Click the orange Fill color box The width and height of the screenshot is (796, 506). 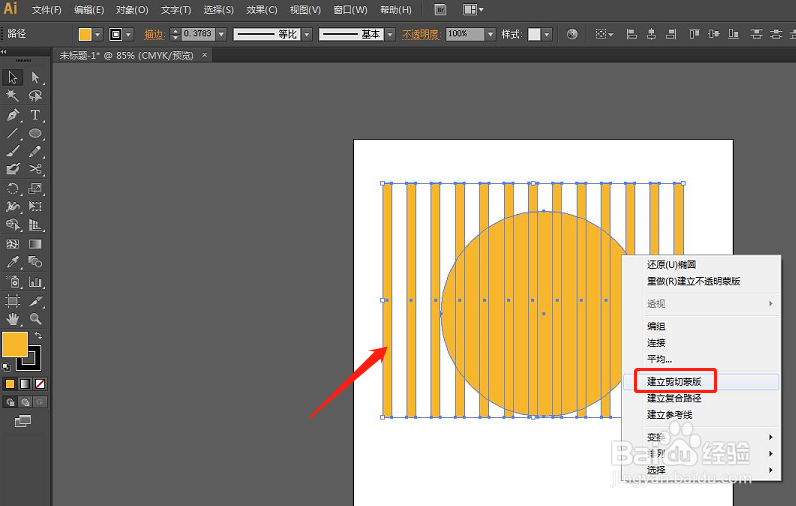(15, 345)
